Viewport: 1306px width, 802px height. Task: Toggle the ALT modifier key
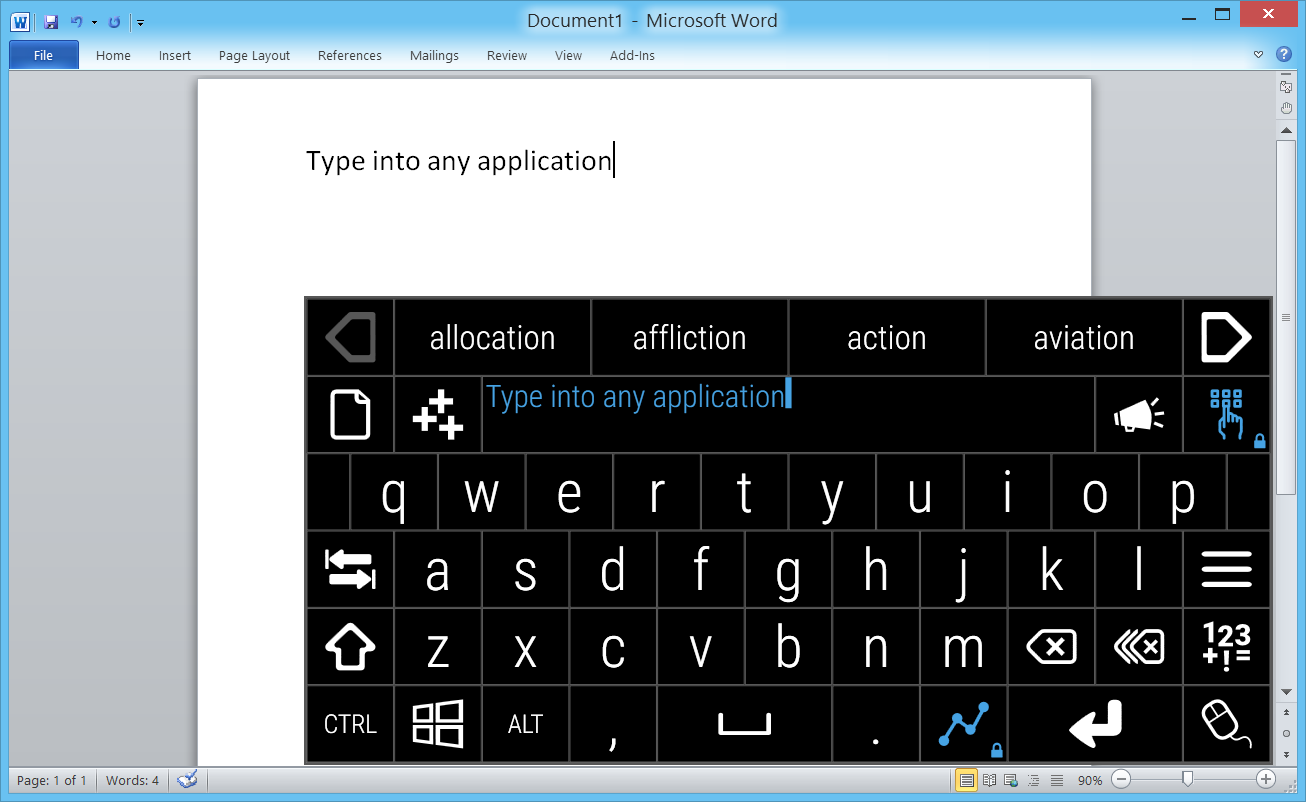525,723
